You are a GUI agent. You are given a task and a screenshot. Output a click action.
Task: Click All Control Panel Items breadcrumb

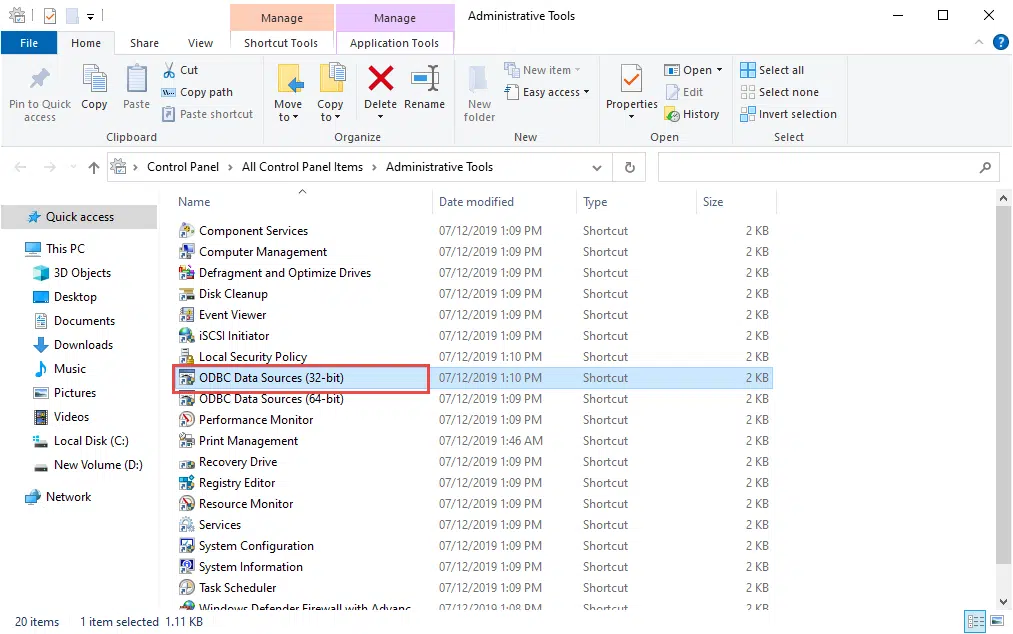[x=302, y=167]
